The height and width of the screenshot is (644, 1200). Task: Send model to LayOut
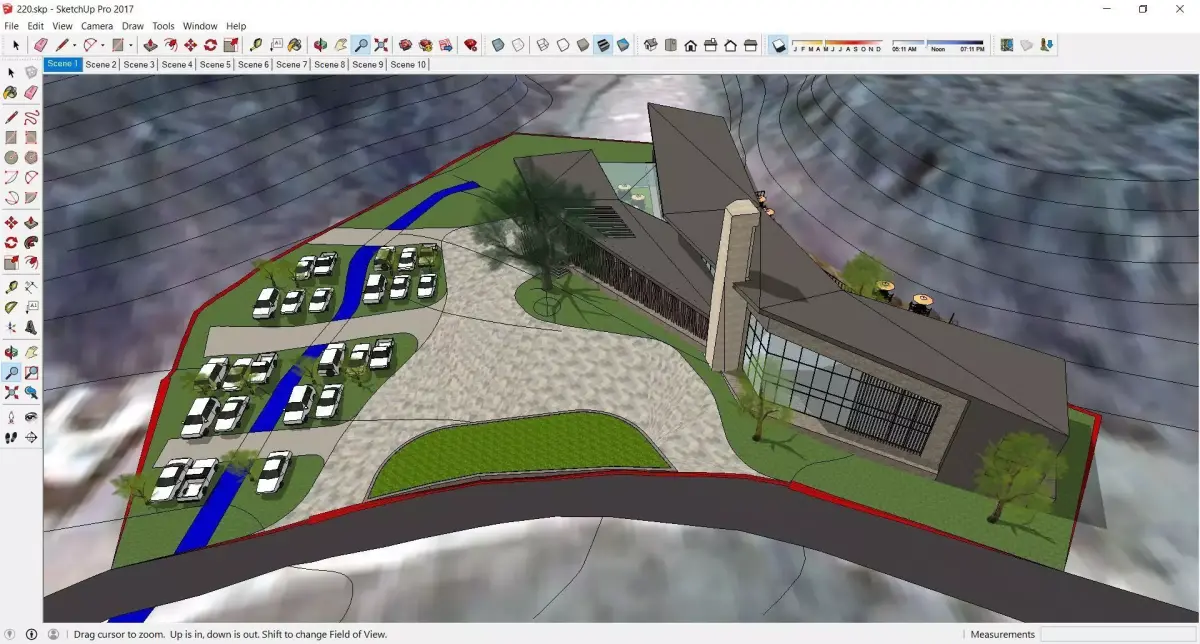pos(445,45)
